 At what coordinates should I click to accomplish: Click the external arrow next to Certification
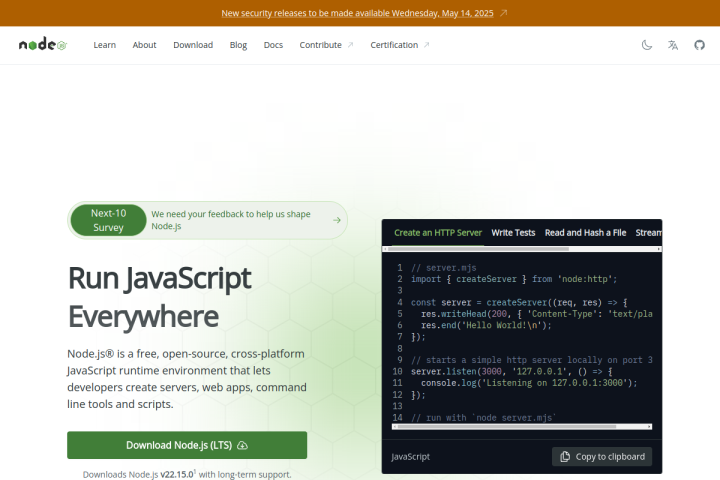coord(427,45)
